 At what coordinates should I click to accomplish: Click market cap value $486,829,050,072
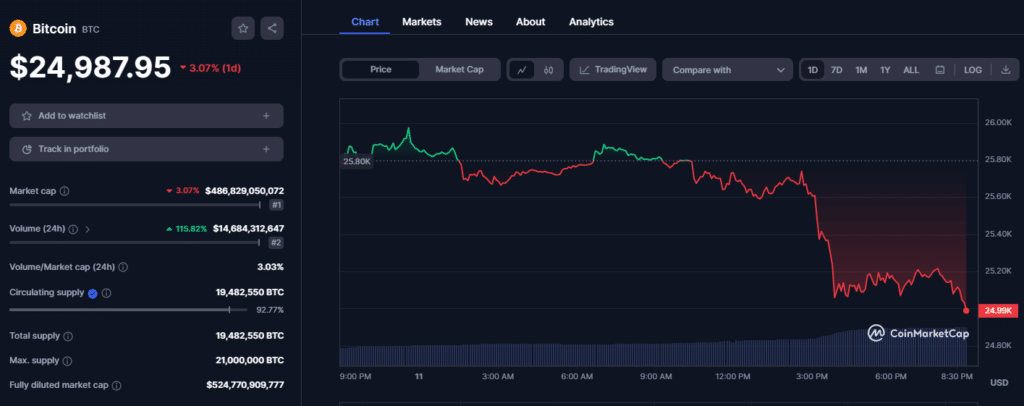pos(244,191)
